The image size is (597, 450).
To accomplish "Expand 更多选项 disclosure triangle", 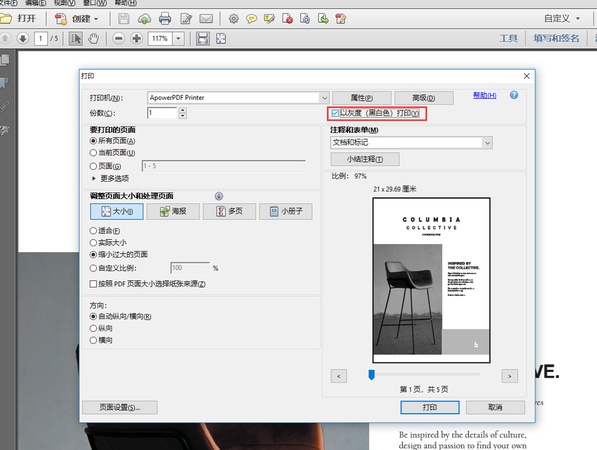I will click(x=94, y=178).
